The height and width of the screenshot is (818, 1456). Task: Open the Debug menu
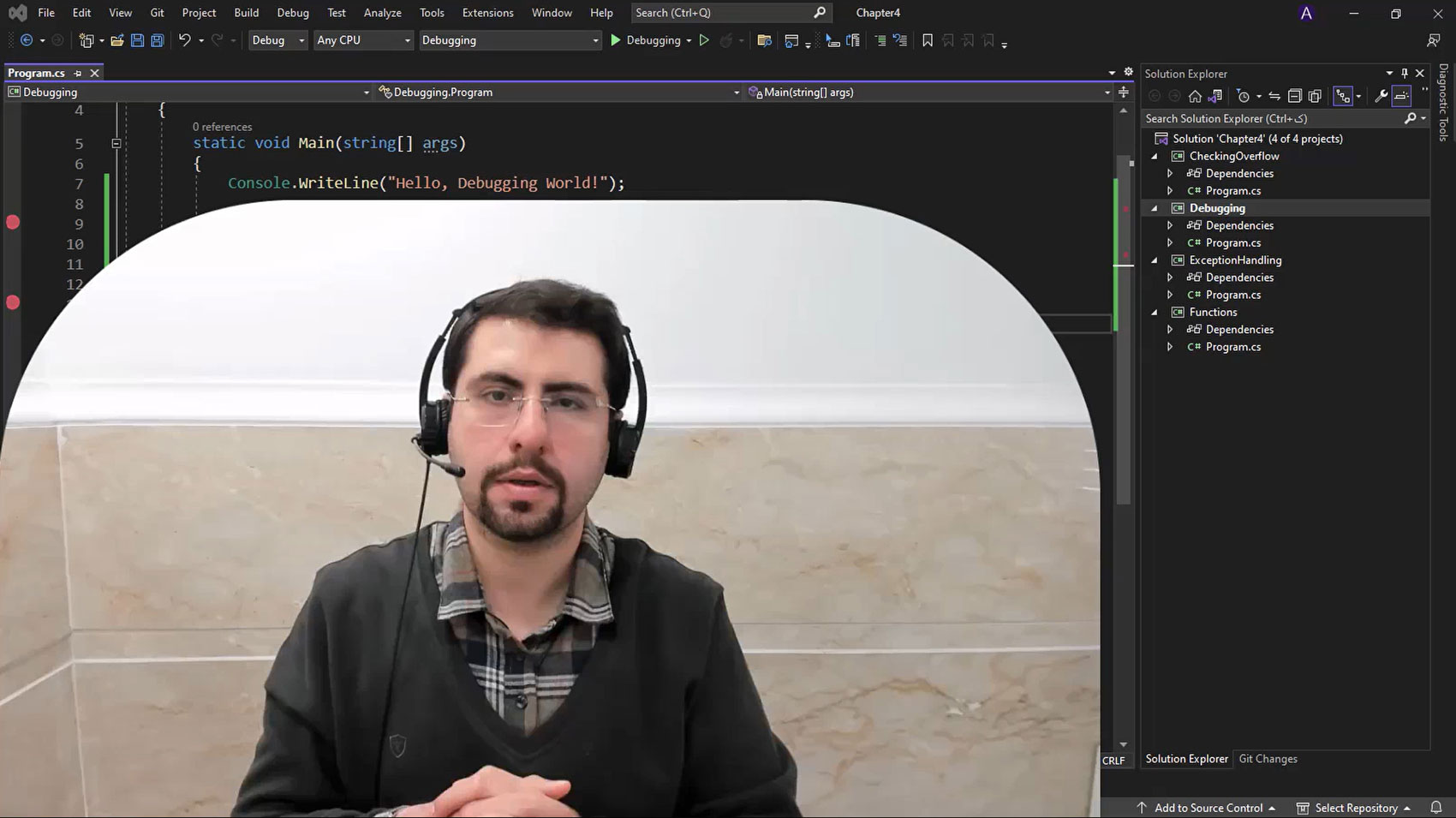click(x=293, y=13)
